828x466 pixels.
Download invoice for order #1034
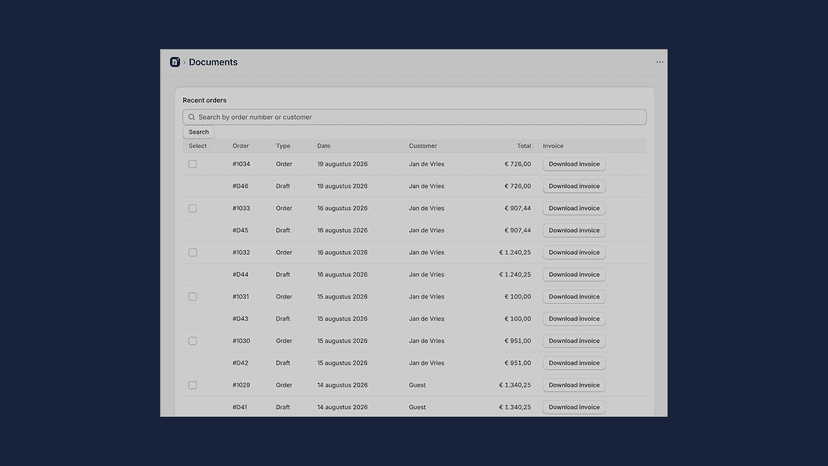(574, 164)
